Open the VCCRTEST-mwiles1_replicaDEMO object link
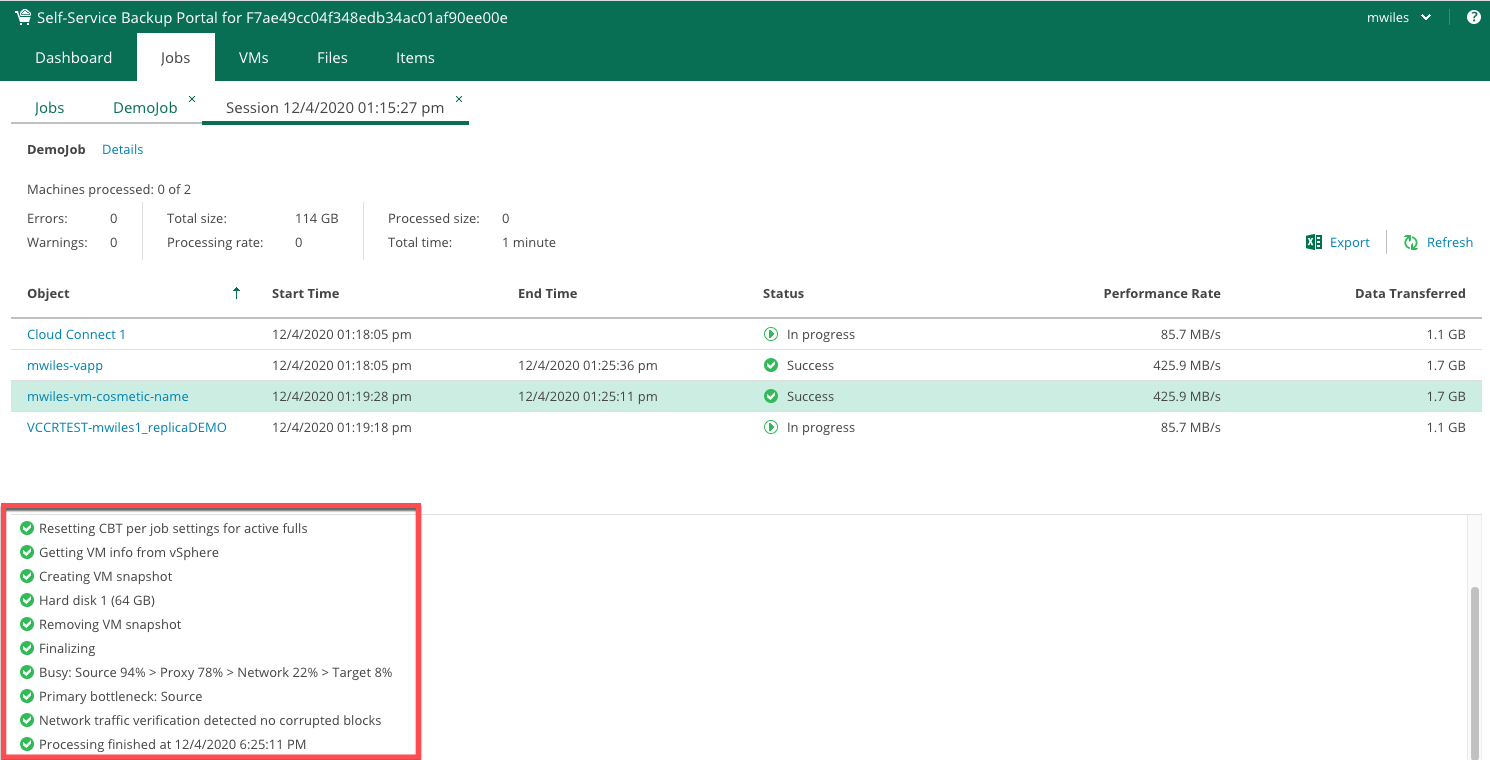 coord(126,427)
